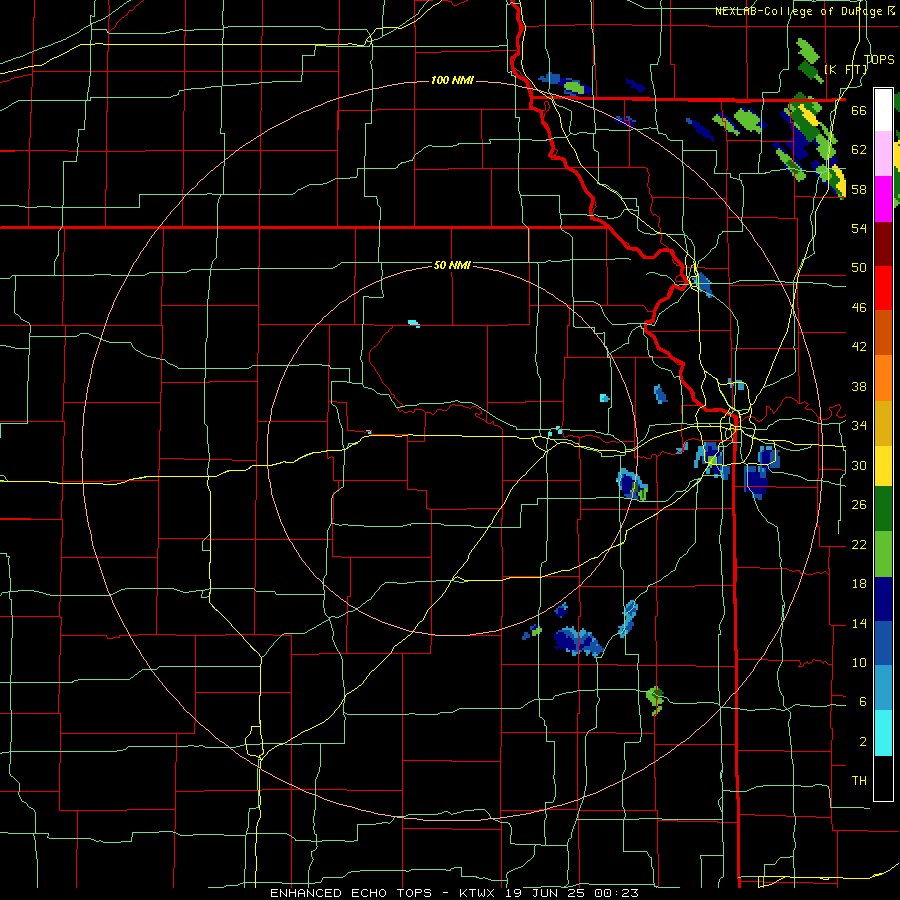
Task: Click the black TH legend swatch
Action: click(883, 778)
